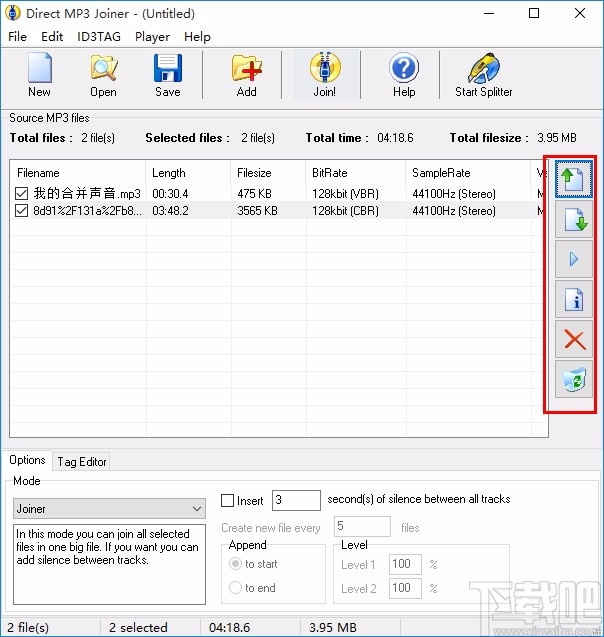This screenshot has height=637, width=604.
Task: Expand the Joiner mode dropdown
Action: click(x=109, y=509)
